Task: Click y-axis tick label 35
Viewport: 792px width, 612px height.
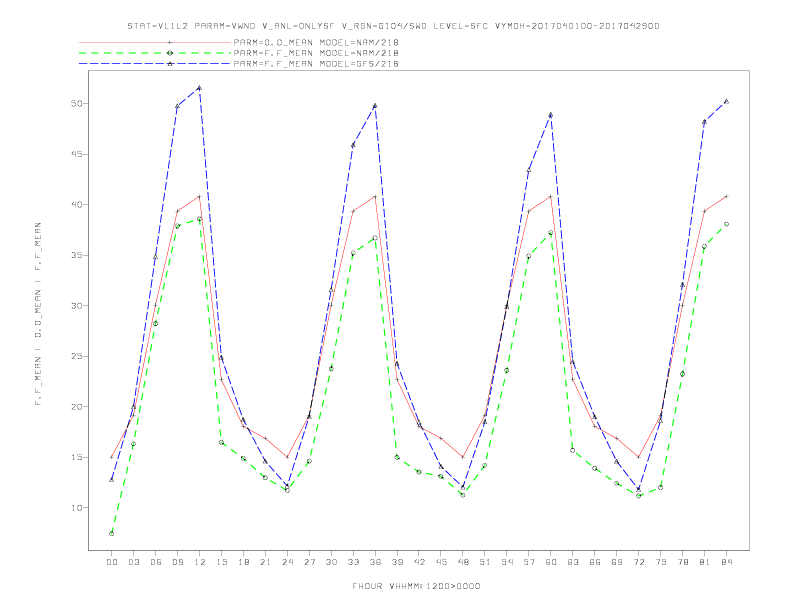Action: 76,255
